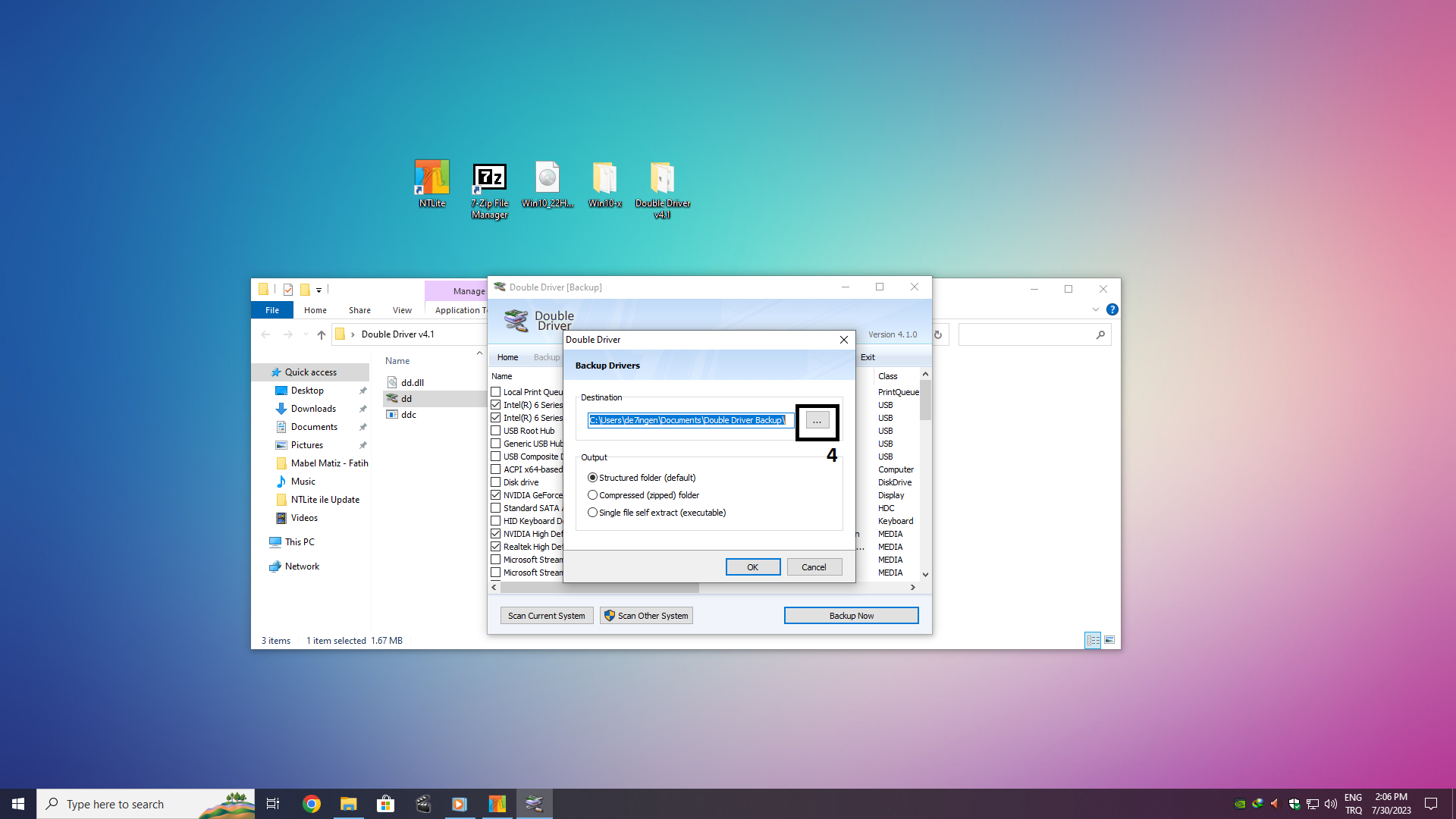Expand Quick access tree in Explorer
Viewport: 1456px width, 819px height.
[x=262, y=372]
